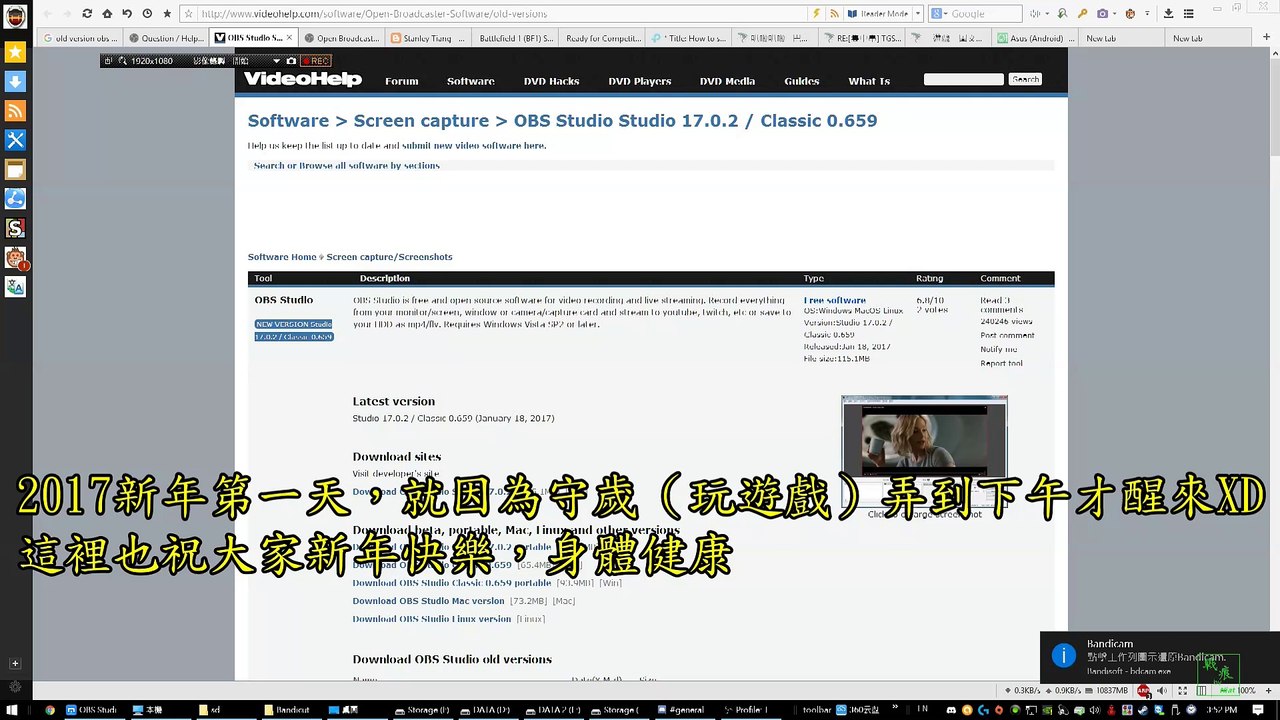Open the DVD Media menu
Screen dimensions: 1280x720
pos(727,81)
